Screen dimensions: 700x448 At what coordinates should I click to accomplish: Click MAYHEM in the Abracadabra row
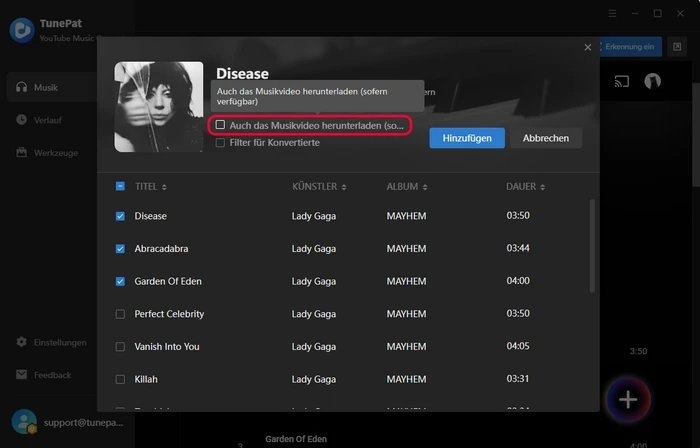(406, 249)
